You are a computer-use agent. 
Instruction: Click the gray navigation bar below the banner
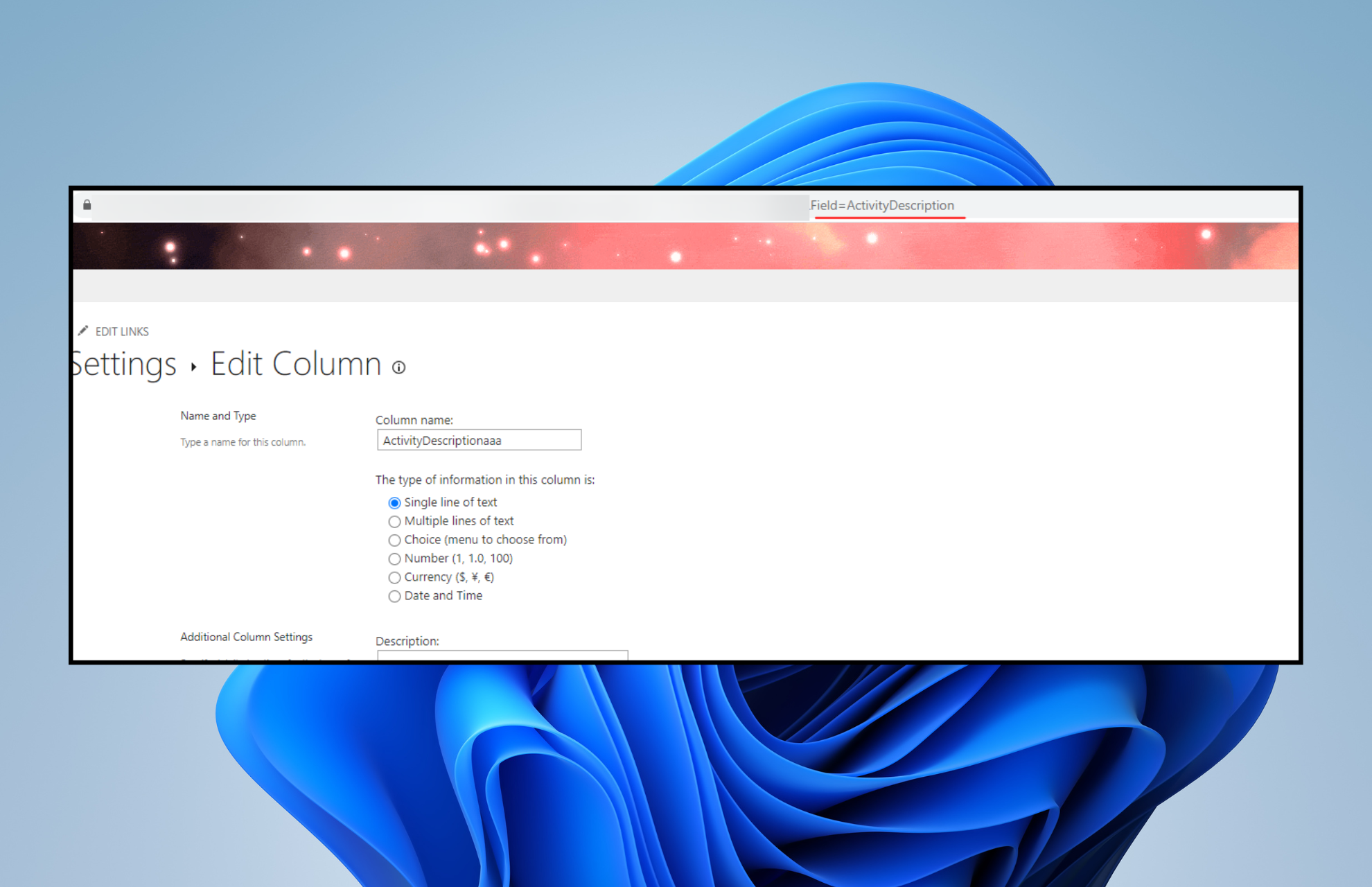click(x=685, y=286)
